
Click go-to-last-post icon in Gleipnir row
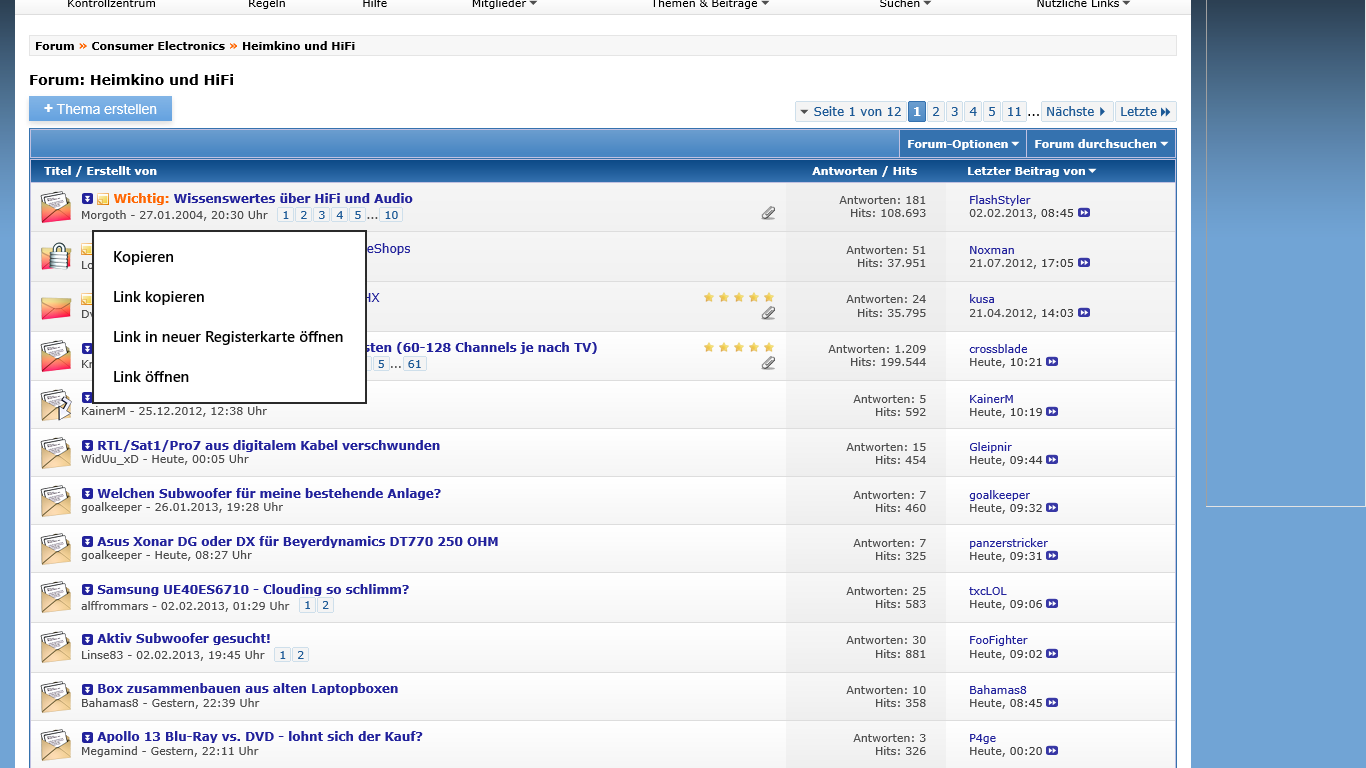(1052, 460)
